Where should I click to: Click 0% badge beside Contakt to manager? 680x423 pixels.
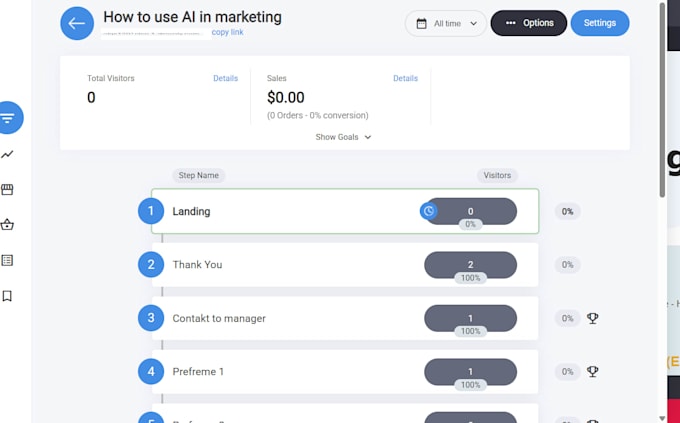pos(567,318)
